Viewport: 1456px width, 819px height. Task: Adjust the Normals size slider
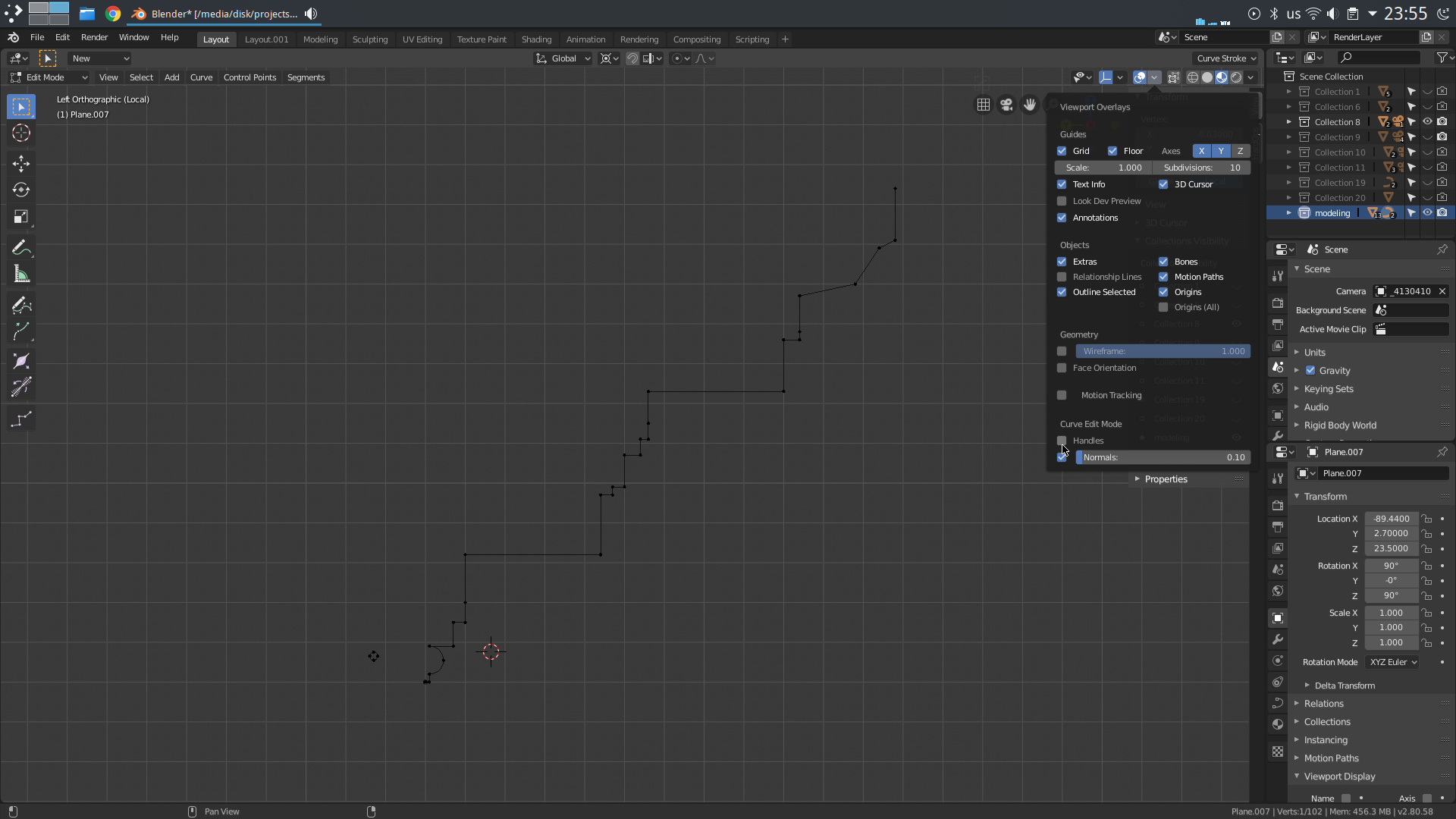1163,457
